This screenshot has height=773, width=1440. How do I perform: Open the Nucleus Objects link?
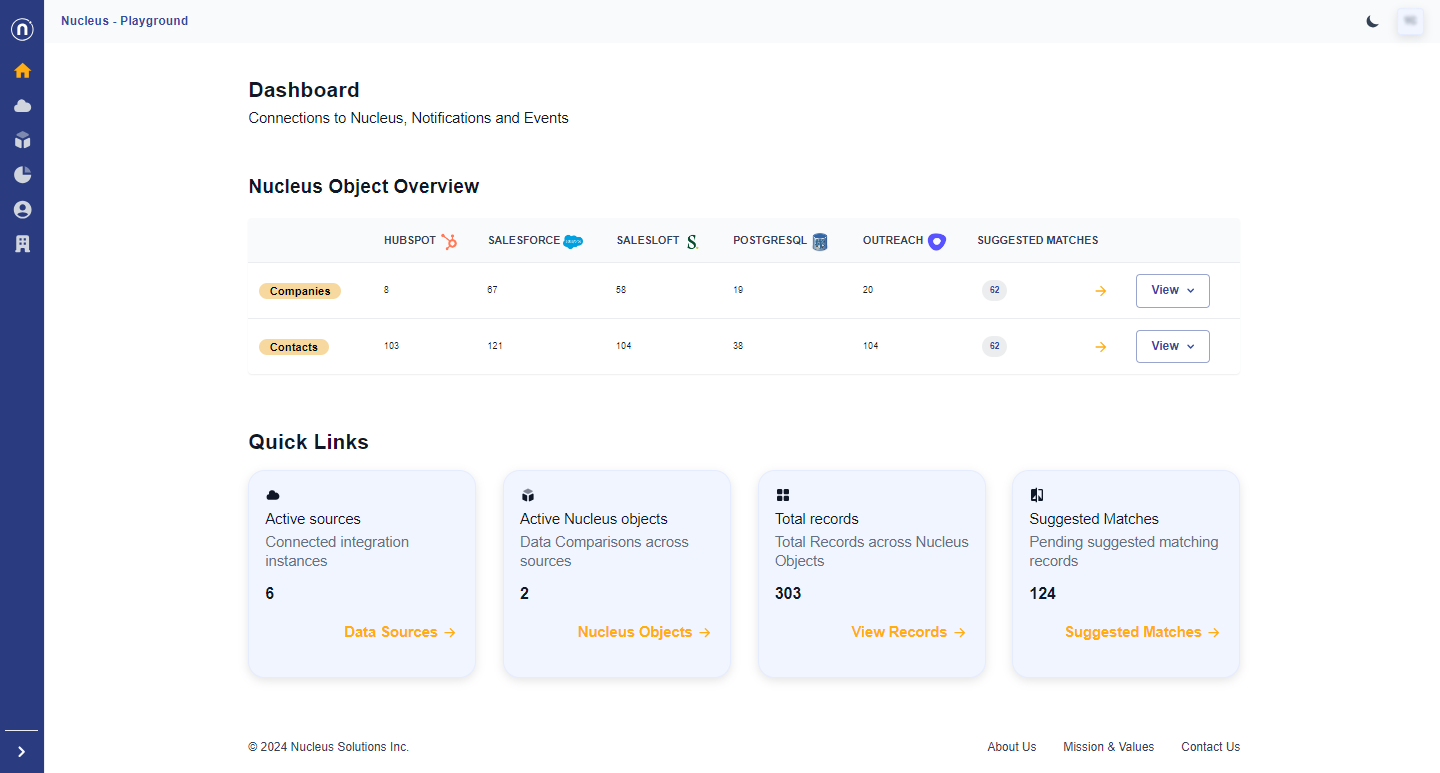(x=644, y=632)
